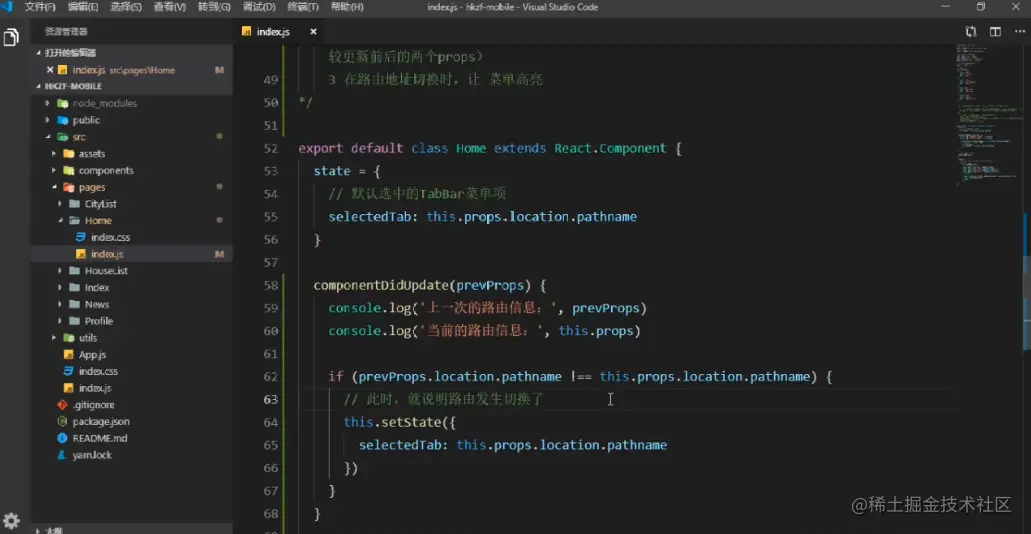1031x534 pixels.
Task: Click the 资源管理器 panel title
Action: click(66, 32)
